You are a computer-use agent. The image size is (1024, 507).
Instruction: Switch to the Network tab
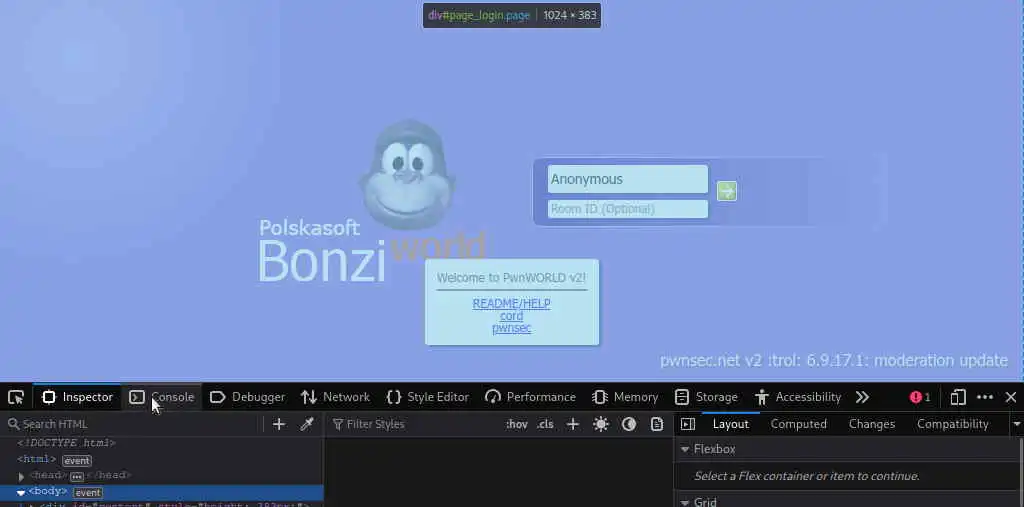point(336,397)
